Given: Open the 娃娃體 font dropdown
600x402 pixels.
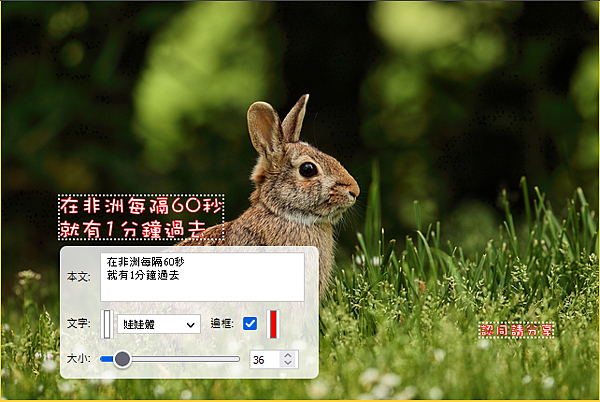Looking at the screenshot, I should (159, 324).
